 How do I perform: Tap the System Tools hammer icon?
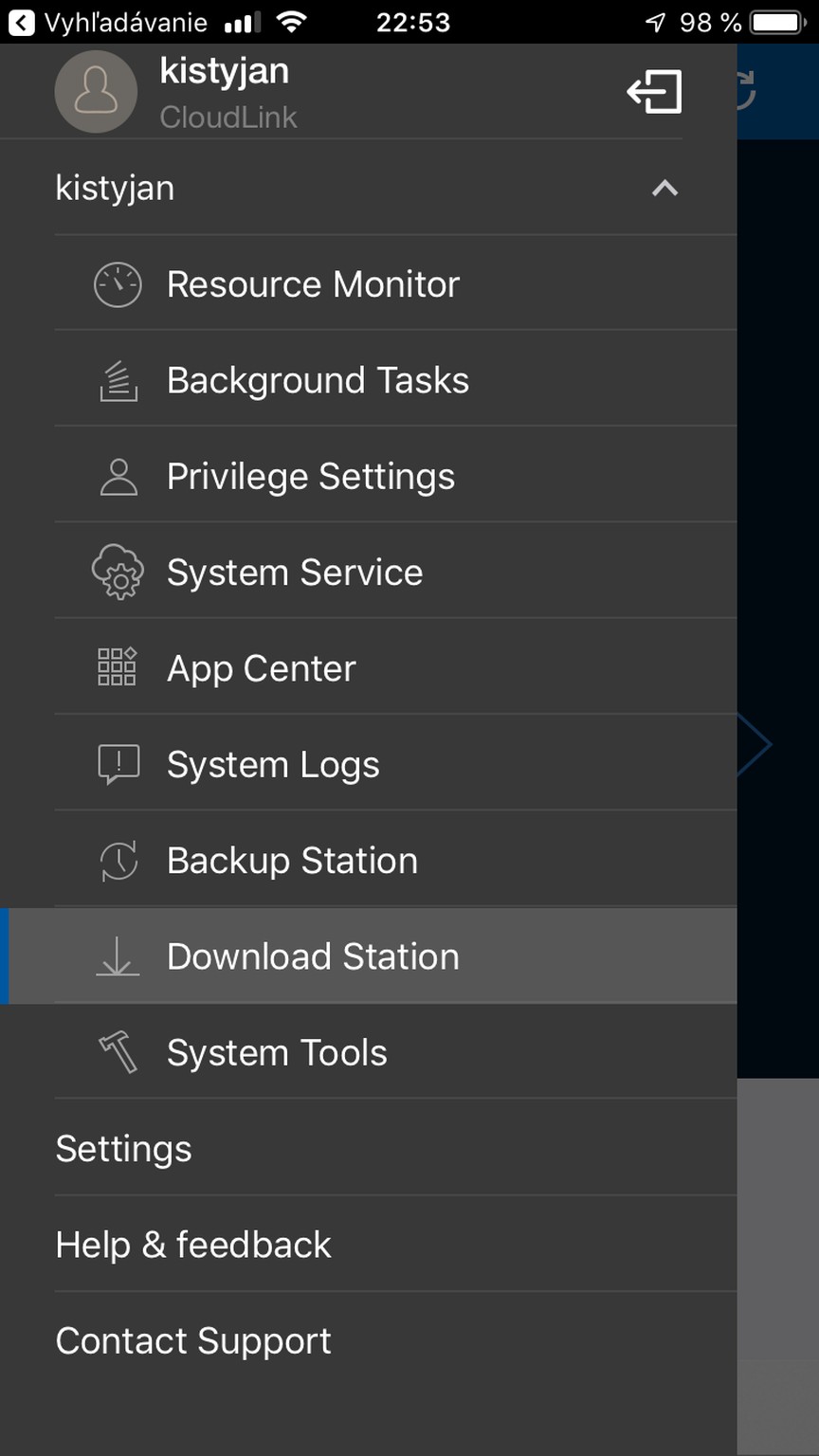[x=118, y=1052]
